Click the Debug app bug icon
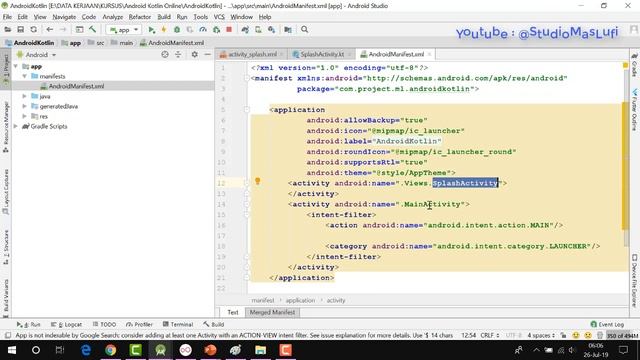The width and height of the screenshot is (640, 360). click(x=177, y=29)
